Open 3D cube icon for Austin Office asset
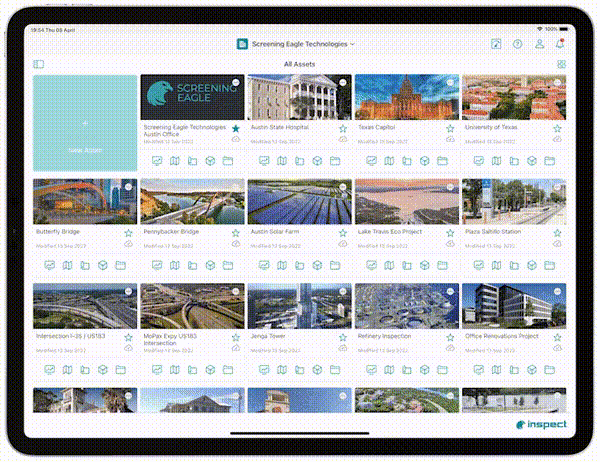Screen dimensions: 600x462 click(x=210, y=161)
